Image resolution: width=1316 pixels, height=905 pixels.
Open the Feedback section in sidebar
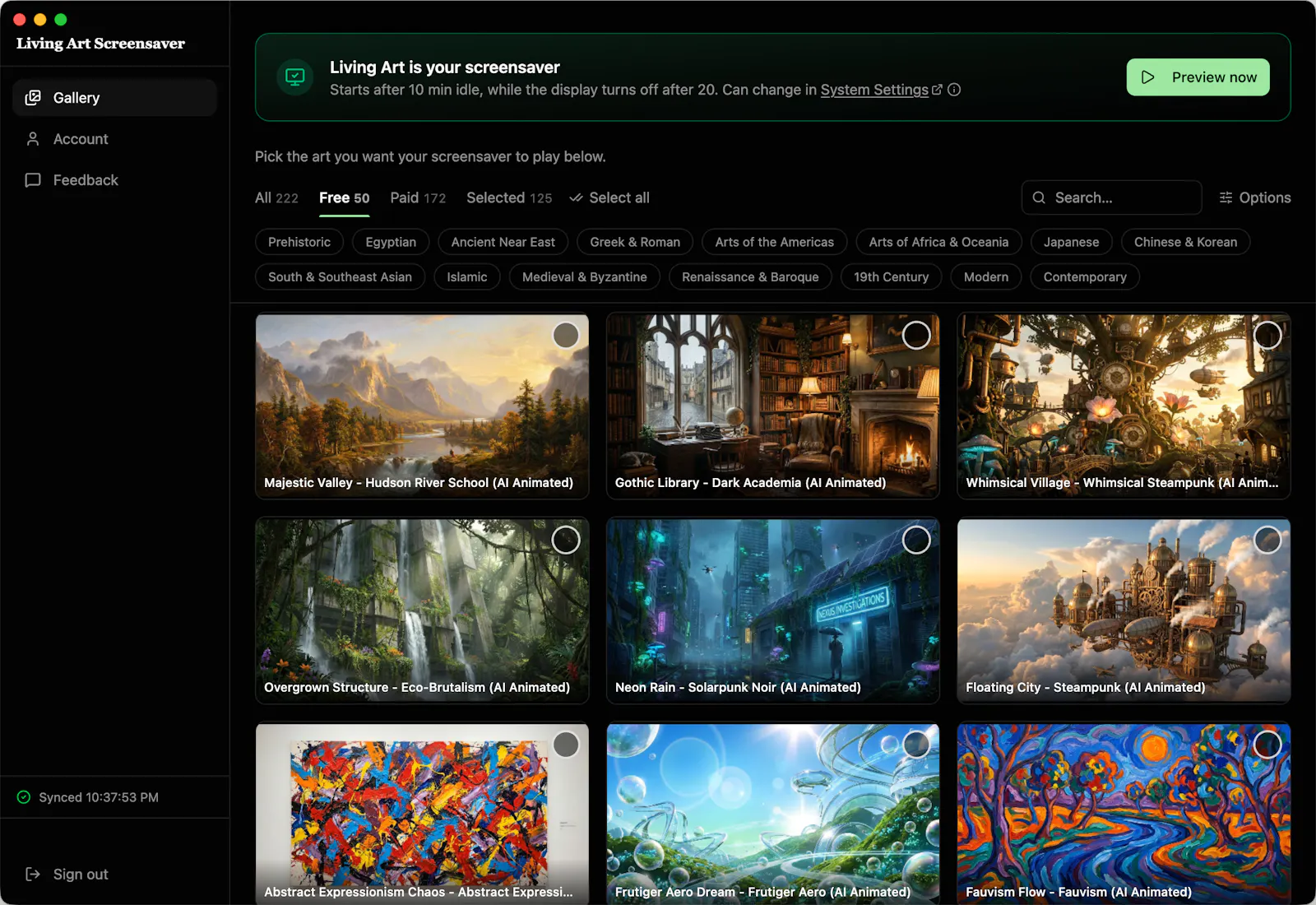tap(114, 180)
